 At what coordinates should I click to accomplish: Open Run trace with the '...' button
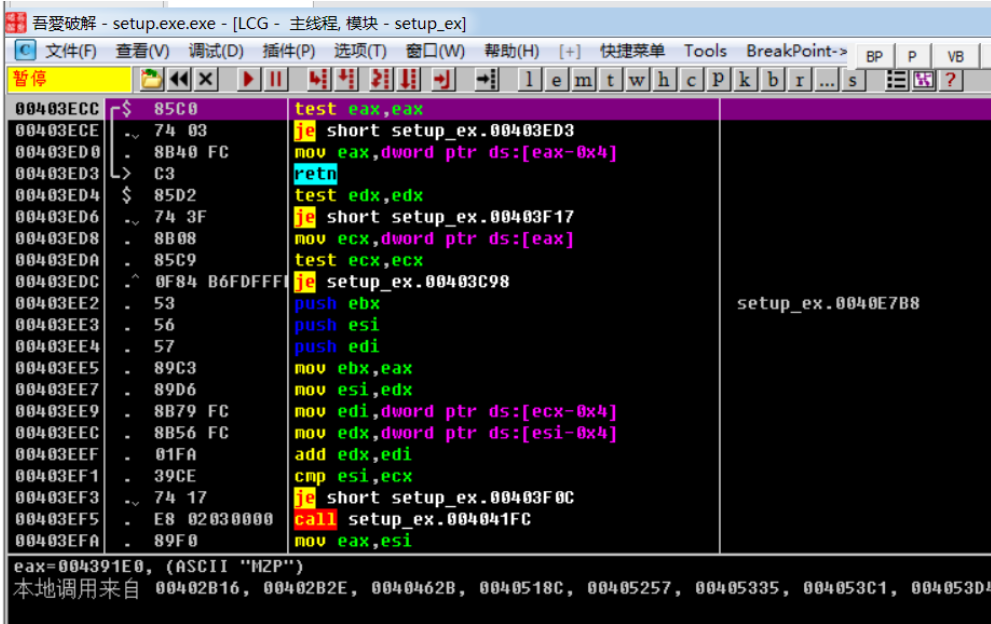click(x=826, y=80)
